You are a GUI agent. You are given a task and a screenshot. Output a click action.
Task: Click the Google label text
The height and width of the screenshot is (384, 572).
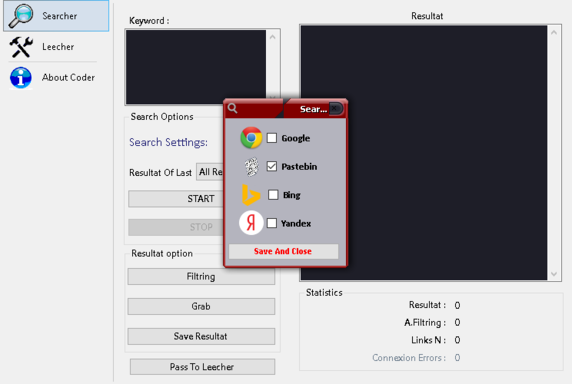pyautogui.click(x=296, y=138)
